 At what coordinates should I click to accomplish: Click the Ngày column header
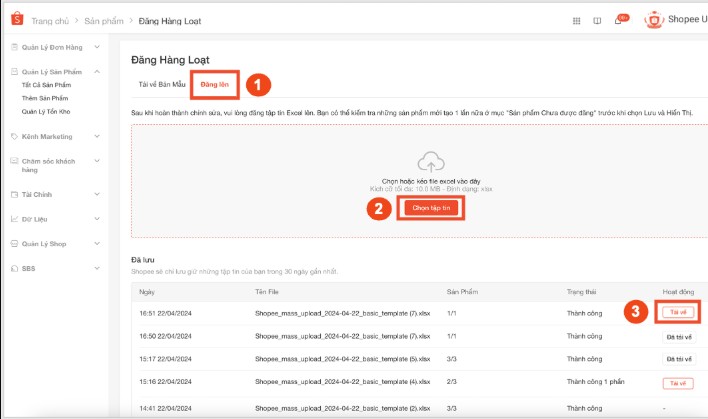[147, 292]
